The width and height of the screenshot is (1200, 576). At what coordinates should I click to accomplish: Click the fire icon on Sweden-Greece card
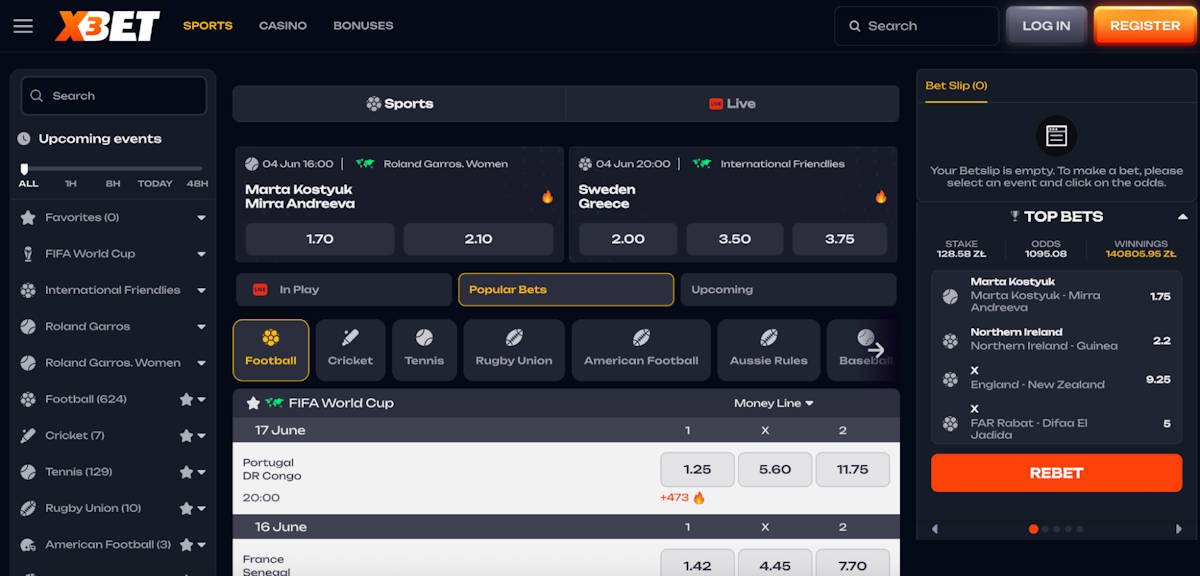click(881, 197)
